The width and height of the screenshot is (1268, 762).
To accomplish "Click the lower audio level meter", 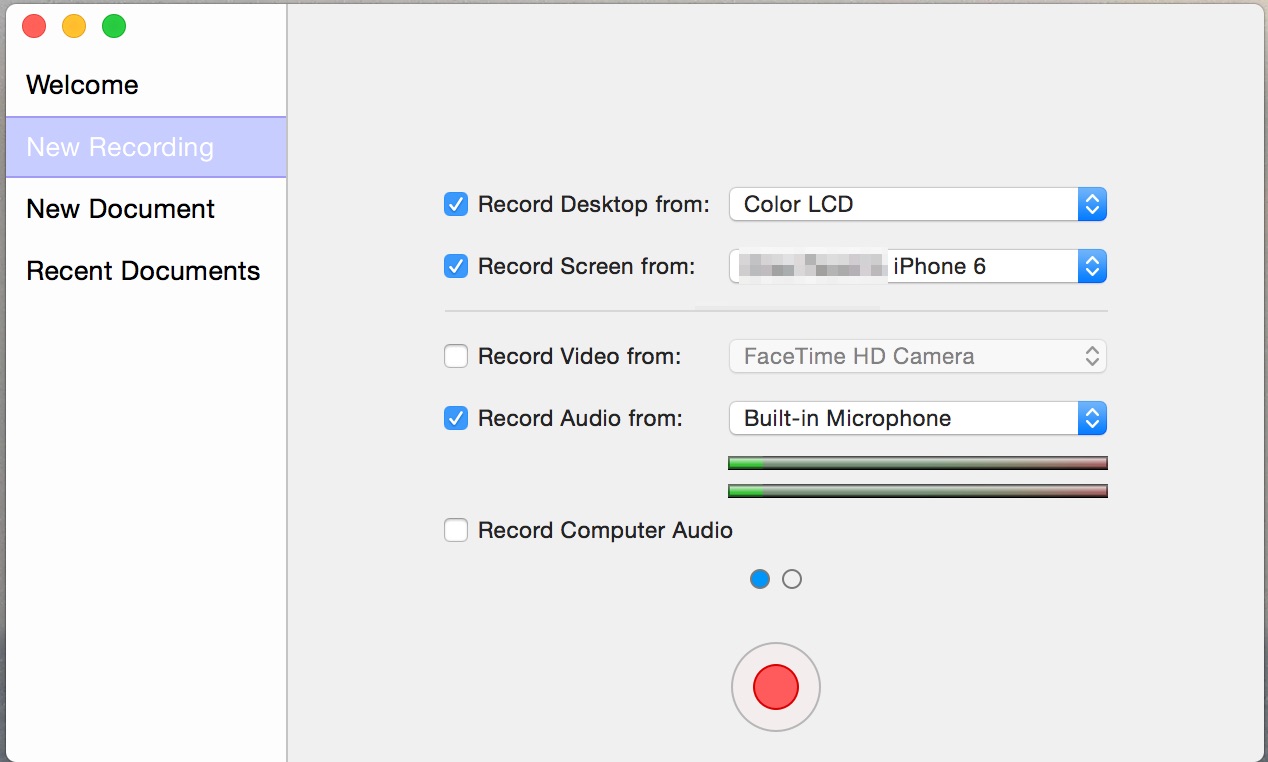I will (917, 491).
